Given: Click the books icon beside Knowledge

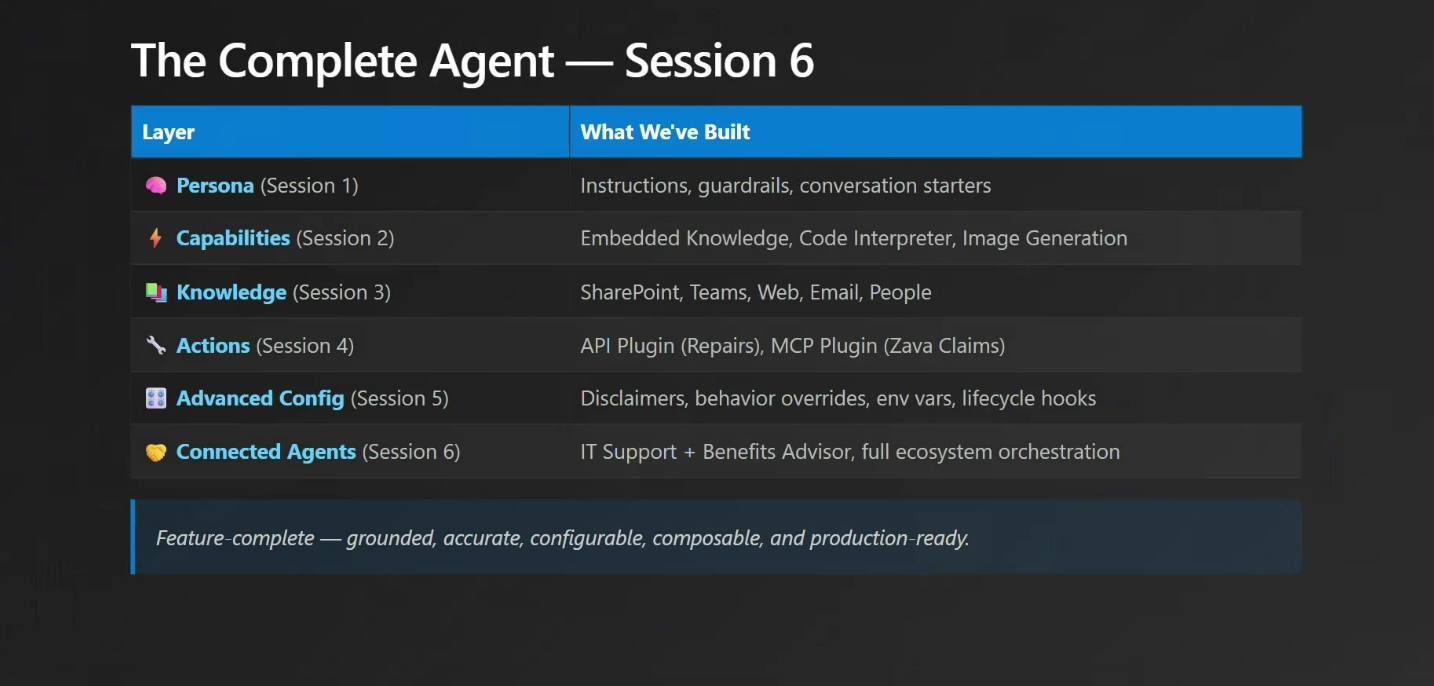Looking at the screenshot, I should coord(155,292).
